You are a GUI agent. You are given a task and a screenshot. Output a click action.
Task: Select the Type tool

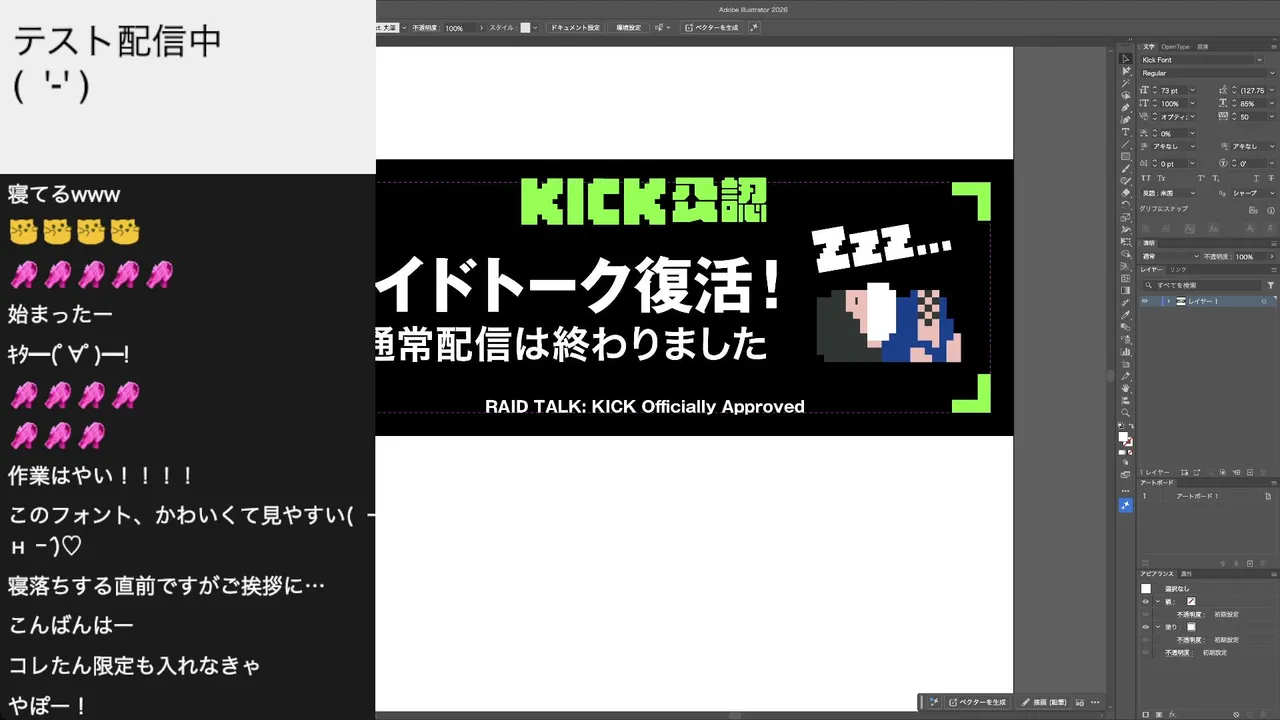1125,132
